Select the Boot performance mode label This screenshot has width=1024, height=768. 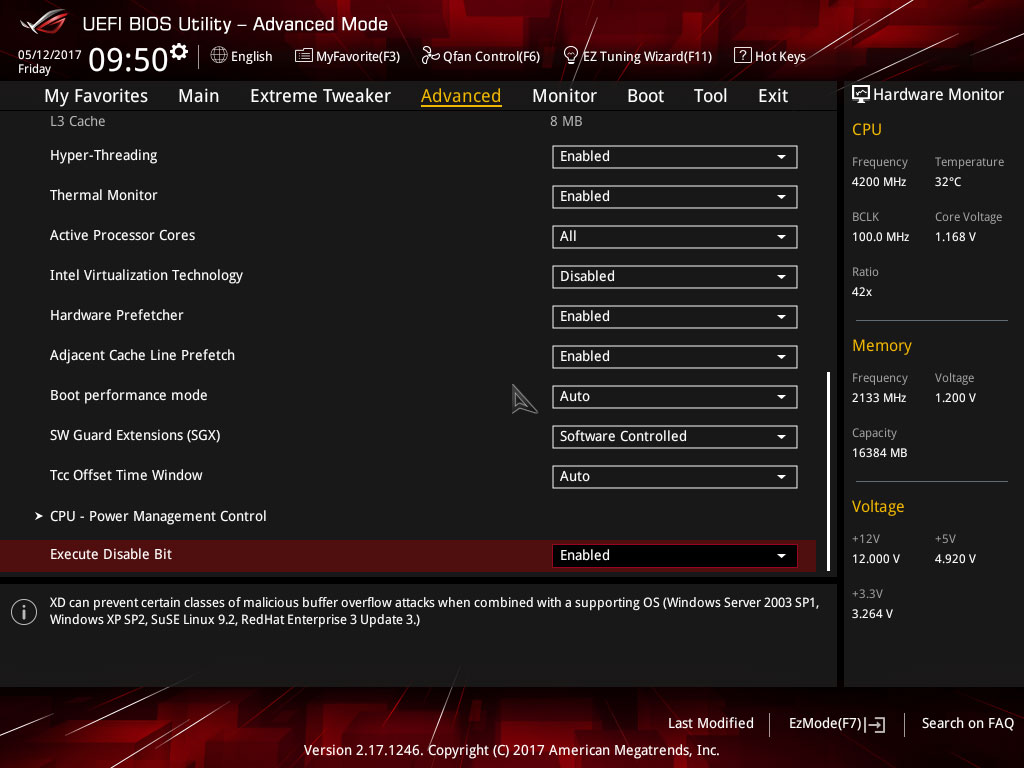pyautogui.click(x=129, y=395)
